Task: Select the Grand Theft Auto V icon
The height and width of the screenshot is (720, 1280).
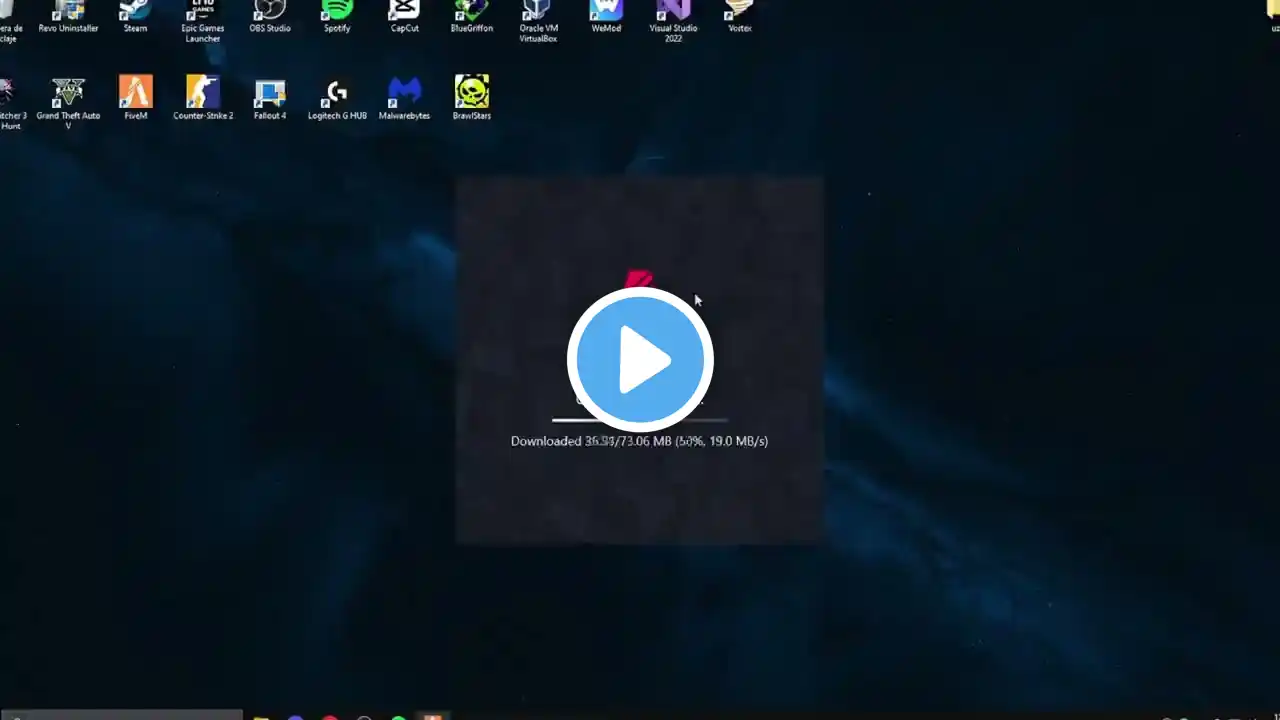Action: pyautogui.click(x=69, y=102)
